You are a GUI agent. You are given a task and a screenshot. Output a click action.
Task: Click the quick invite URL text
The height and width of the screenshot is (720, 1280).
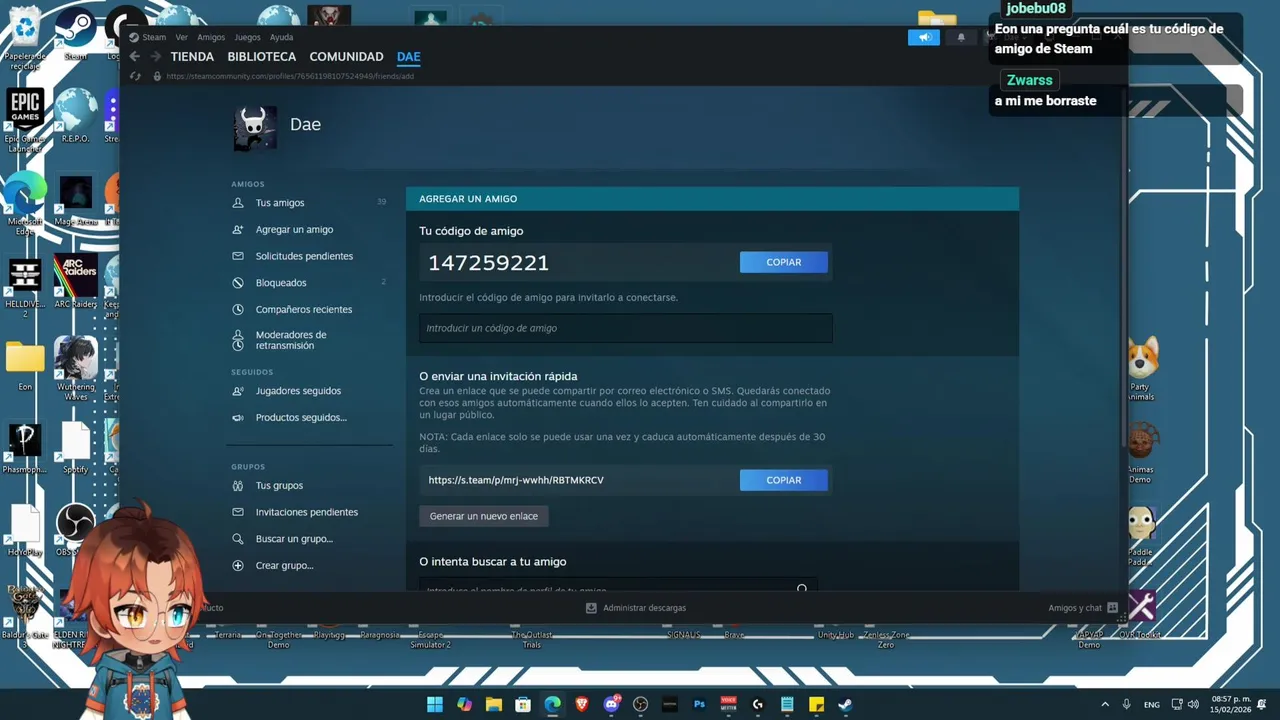point(516,480)
